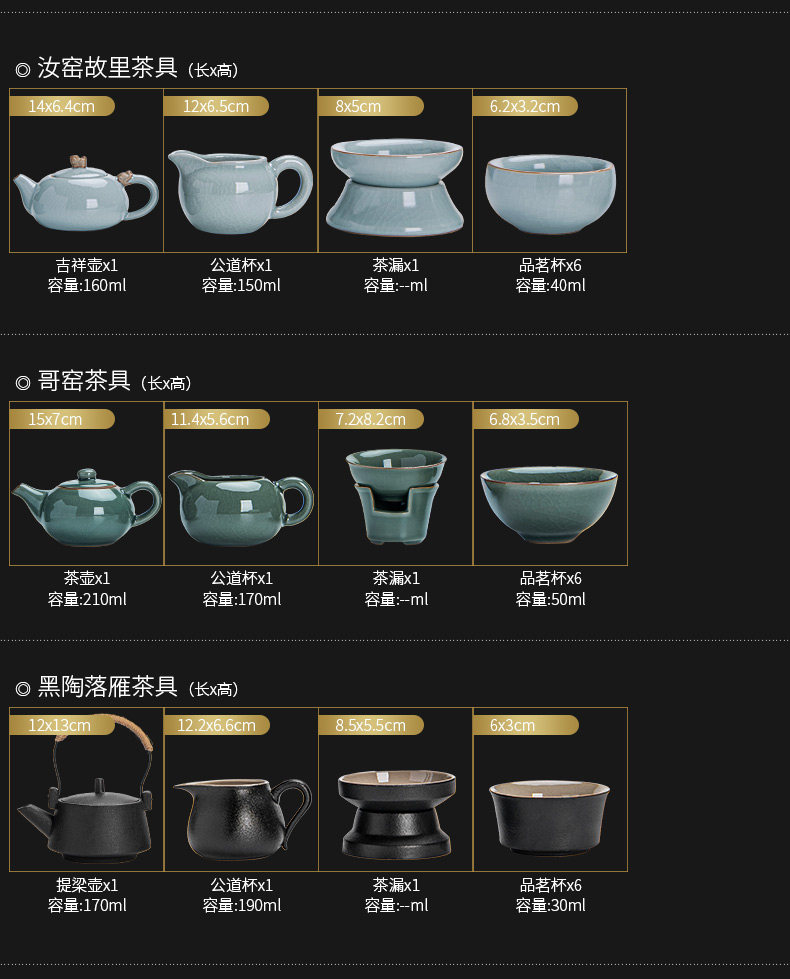The width and height of the screenshot is (790, 979).
Task: Open the 哥窑 green 品茗杯 bowl image
Action: (x=549, y=504)
